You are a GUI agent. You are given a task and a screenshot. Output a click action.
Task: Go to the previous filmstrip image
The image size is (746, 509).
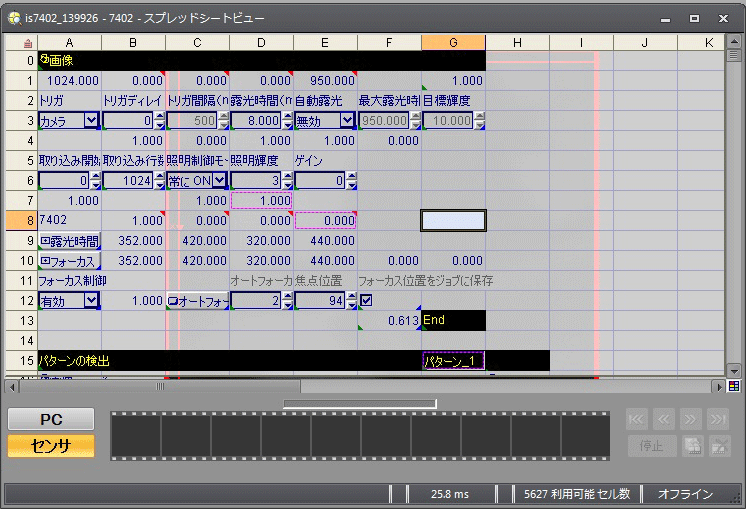coord(664,420)
